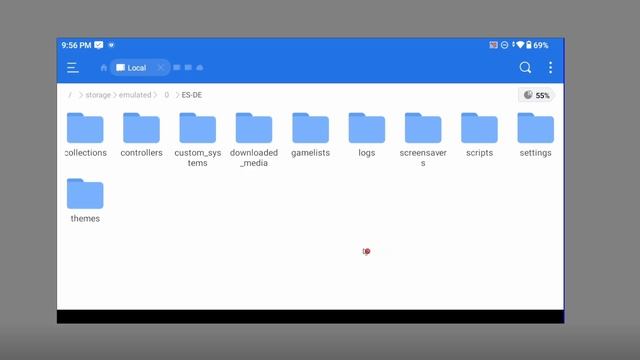Screen dimensions: 640x360
Task: Open the controllers folder
Action: tap(141, 135)
